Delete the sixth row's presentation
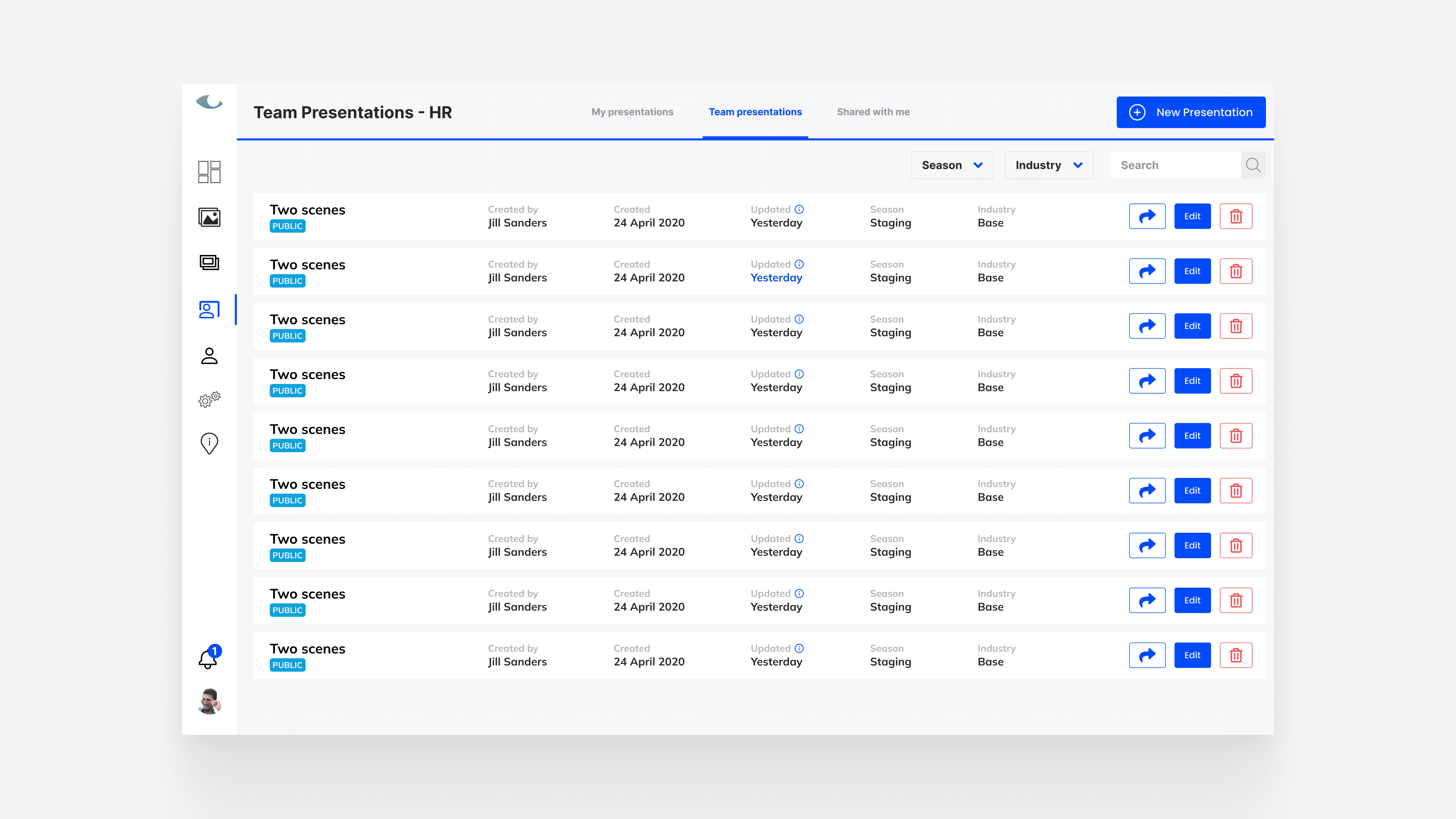Image resolution: width=1456 pixels, height=819 pixels. 1236,490
